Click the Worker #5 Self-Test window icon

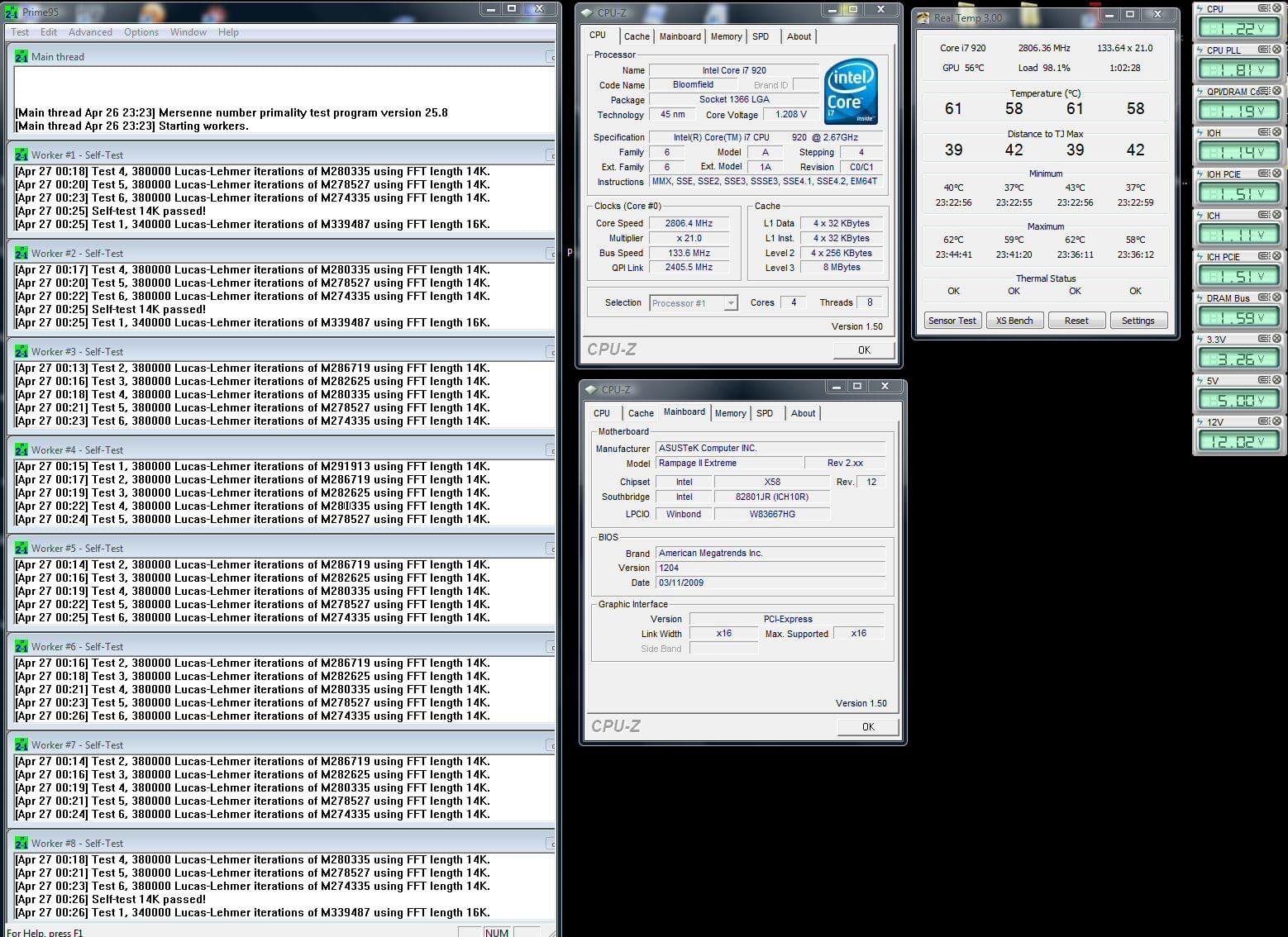click(21, 548)
